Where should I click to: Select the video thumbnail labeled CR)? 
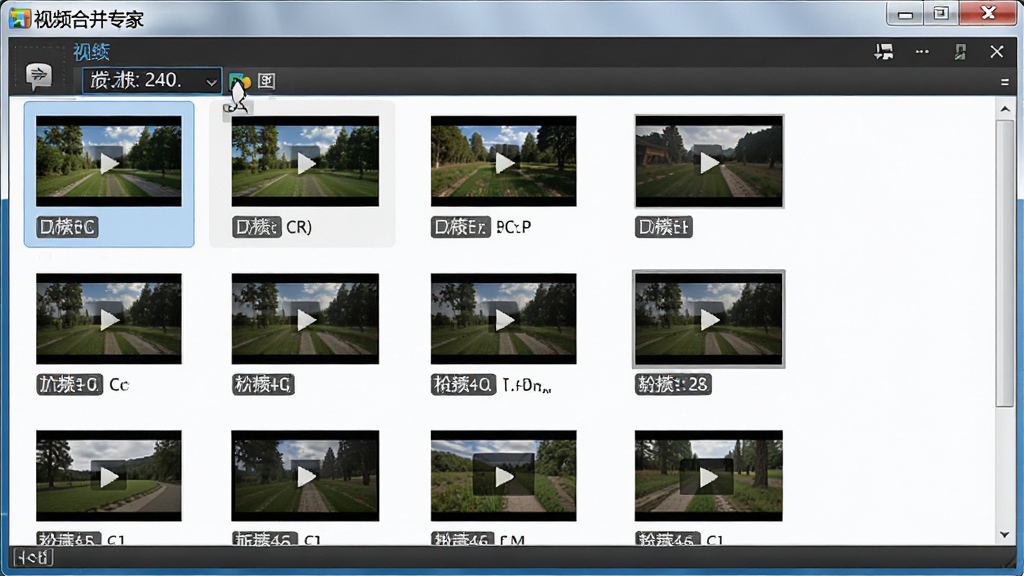coord(305,161)
